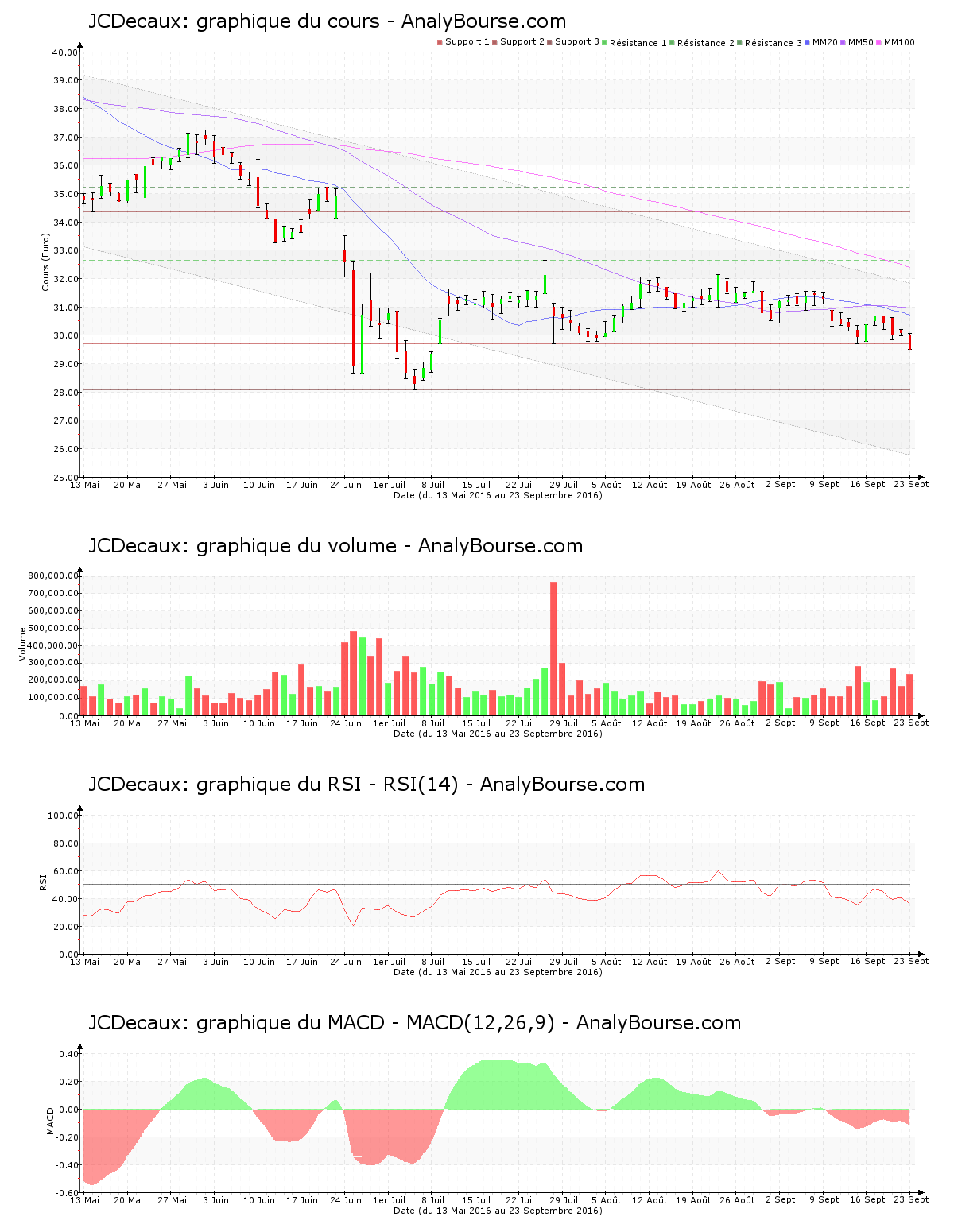Click the date range caption under volume chart
This screenshot has height=1232, width=954.
point(498,734)
